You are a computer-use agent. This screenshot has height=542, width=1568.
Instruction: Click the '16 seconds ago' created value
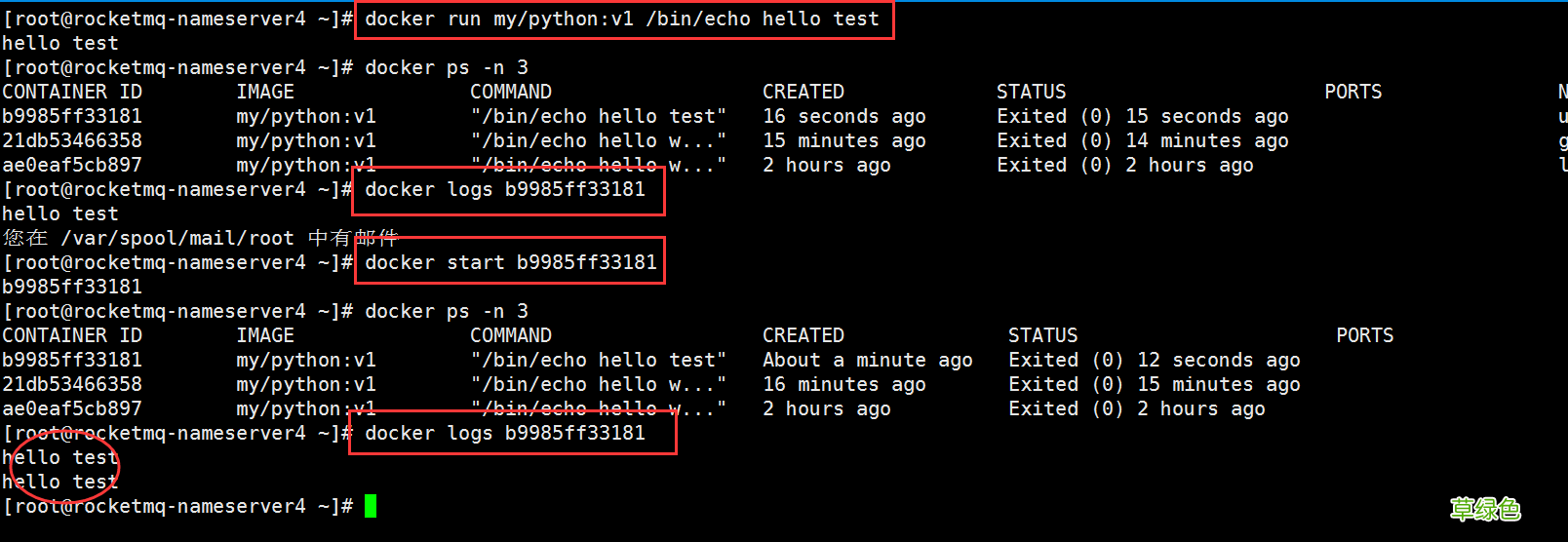tap(843, 116)
